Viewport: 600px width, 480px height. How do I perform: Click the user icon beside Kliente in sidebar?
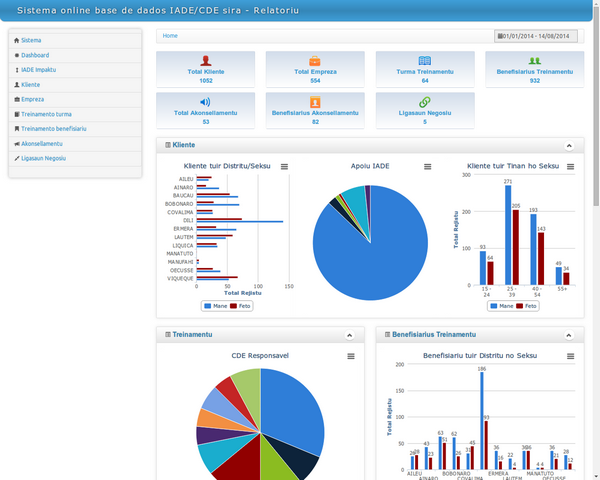pyautogui.click(x=16, y=85)
